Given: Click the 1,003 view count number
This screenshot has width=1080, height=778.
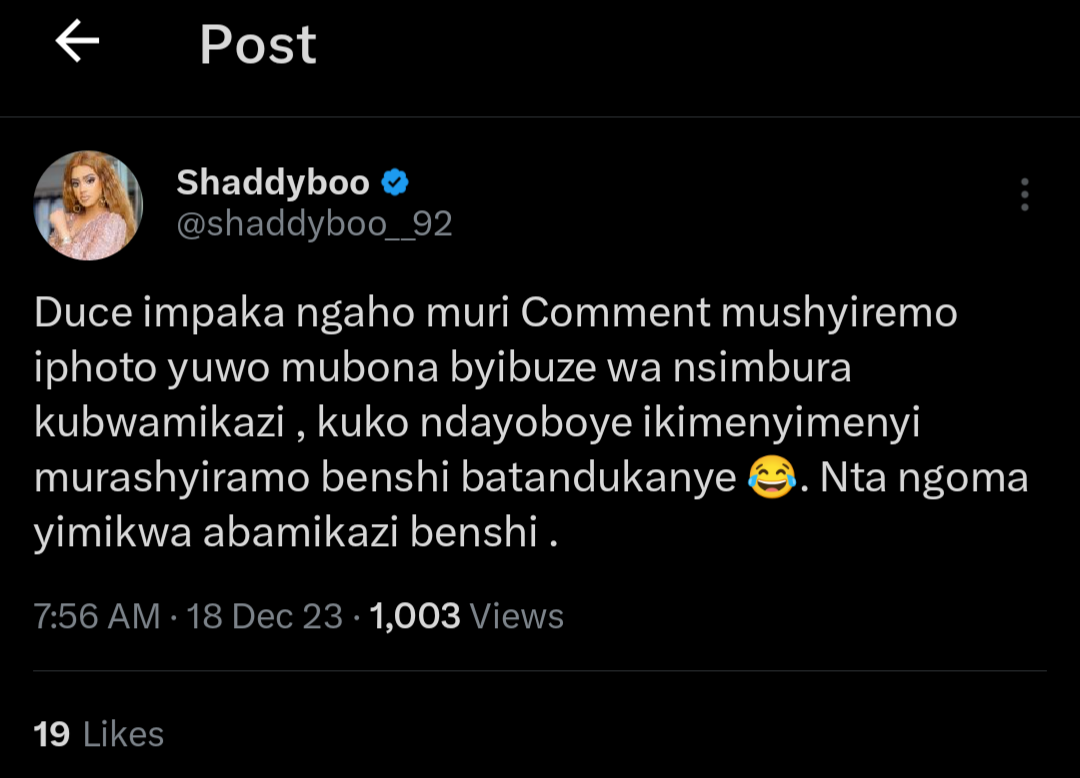Looking at the screenshot, I should [x=415, y=616].
